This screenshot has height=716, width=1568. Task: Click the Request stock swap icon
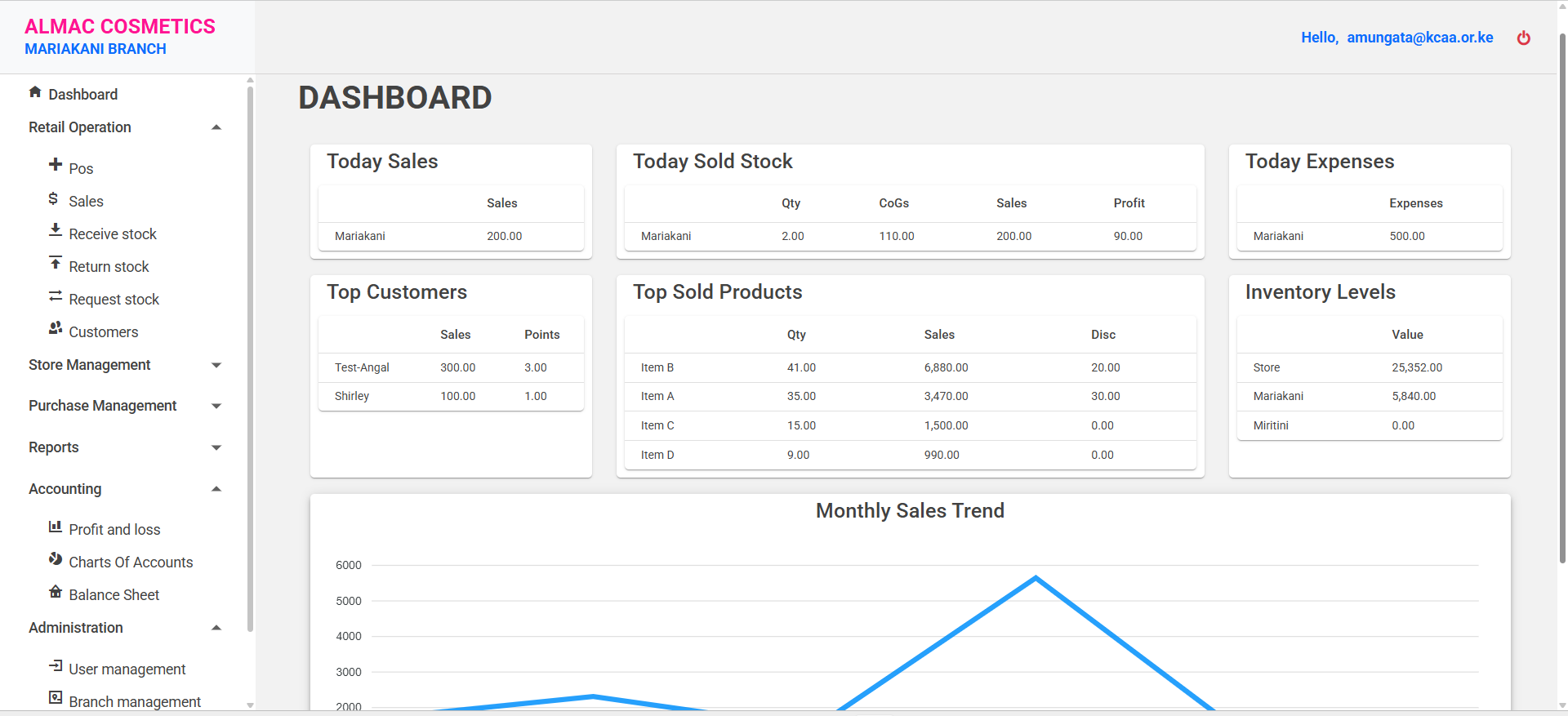(x=56, y=296)
